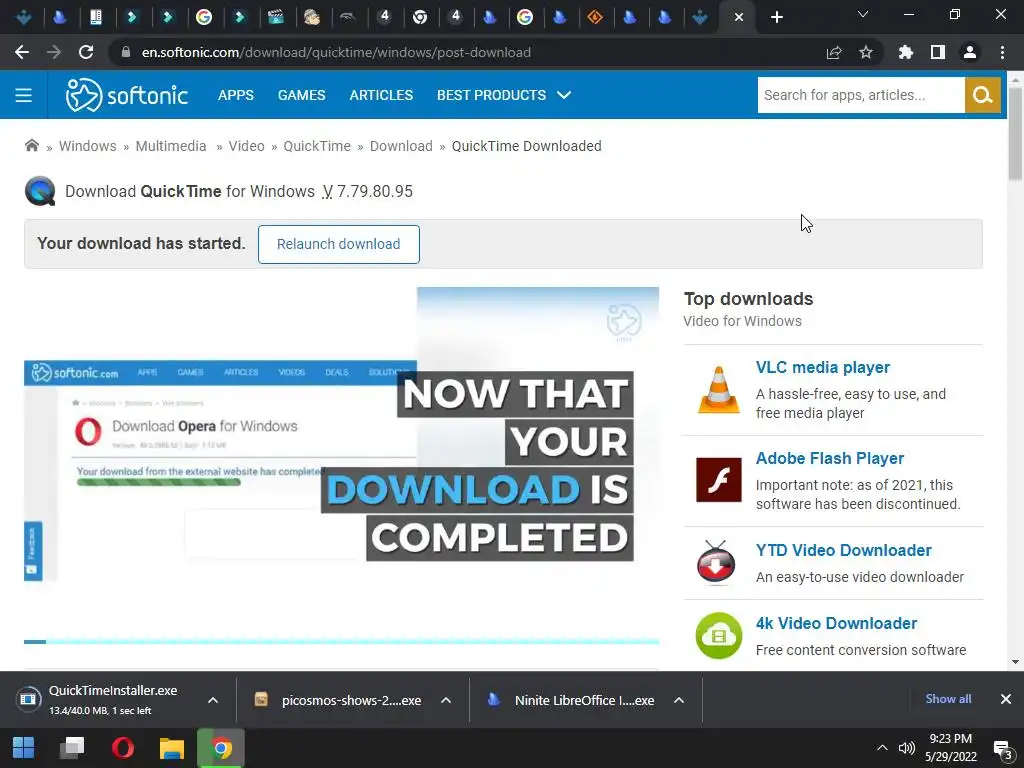Image resolution: width=1024 pixels, height=768 pixels.
Task: Click Download breadcrumb link
Action: point(401,146)
